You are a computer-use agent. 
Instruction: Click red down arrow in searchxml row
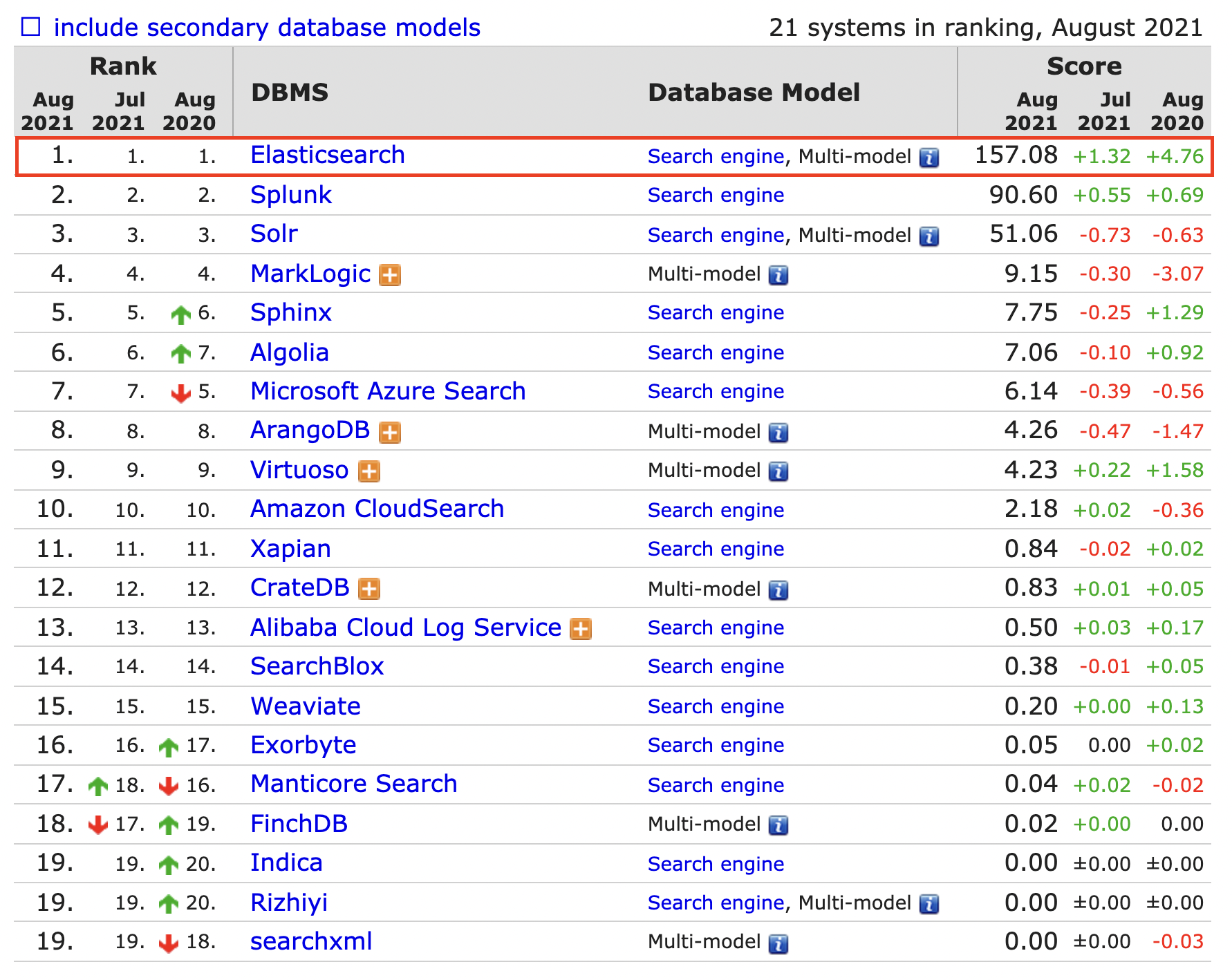[168, 943]
